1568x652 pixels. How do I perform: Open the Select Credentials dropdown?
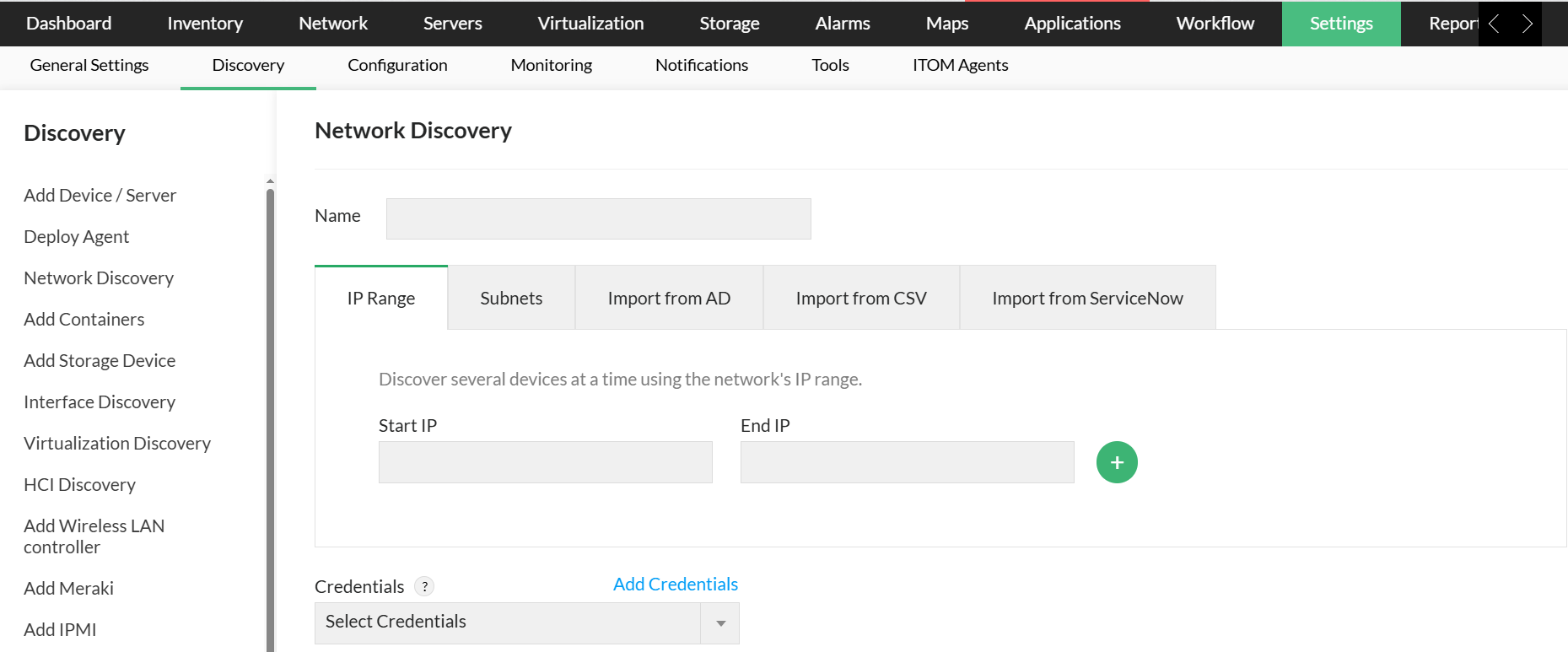pos(526,622)
